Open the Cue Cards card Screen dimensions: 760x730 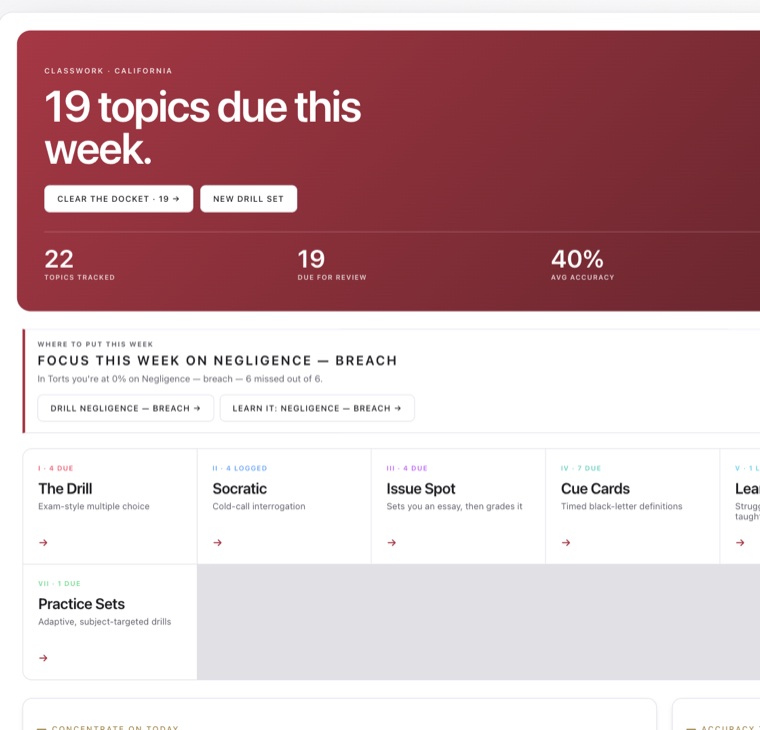click(633, 506)
